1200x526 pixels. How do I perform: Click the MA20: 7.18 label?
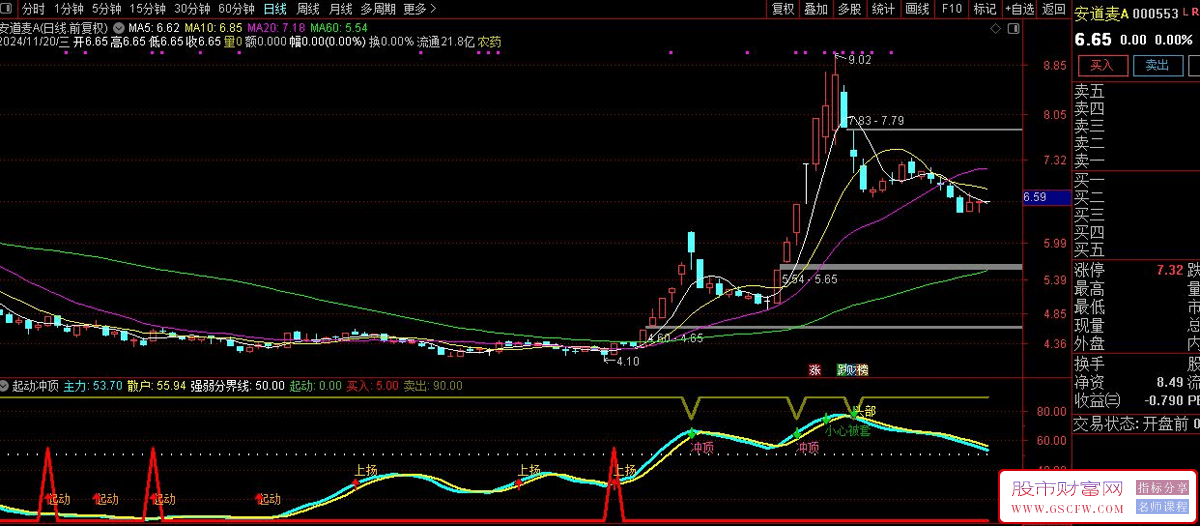[275, 28]
